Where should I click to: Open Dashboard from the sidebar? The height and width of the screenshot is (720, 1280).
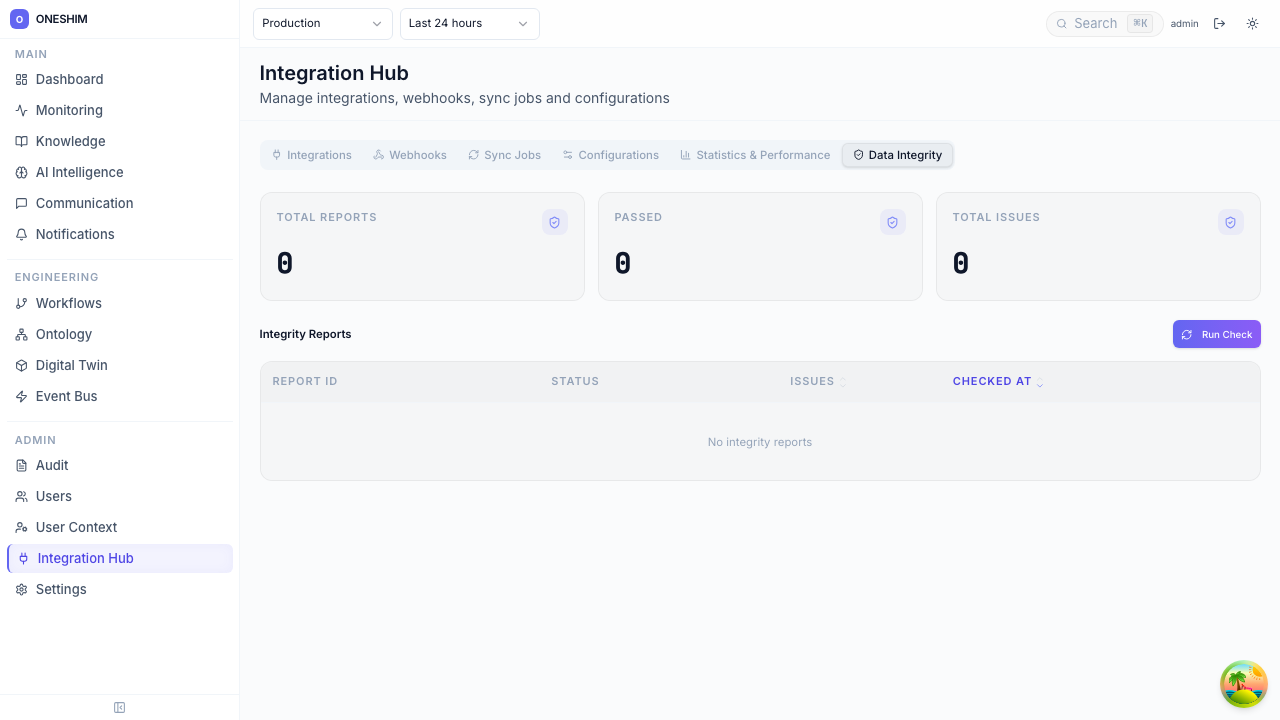point(69,79)
